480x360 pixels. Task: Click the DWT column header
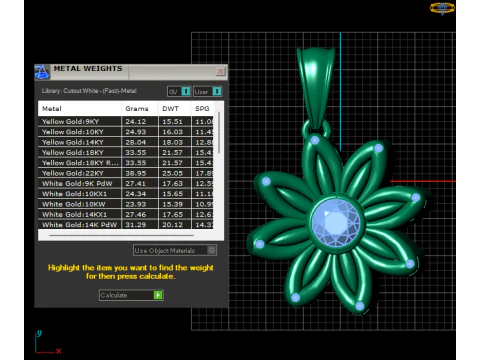pos(175,109)
